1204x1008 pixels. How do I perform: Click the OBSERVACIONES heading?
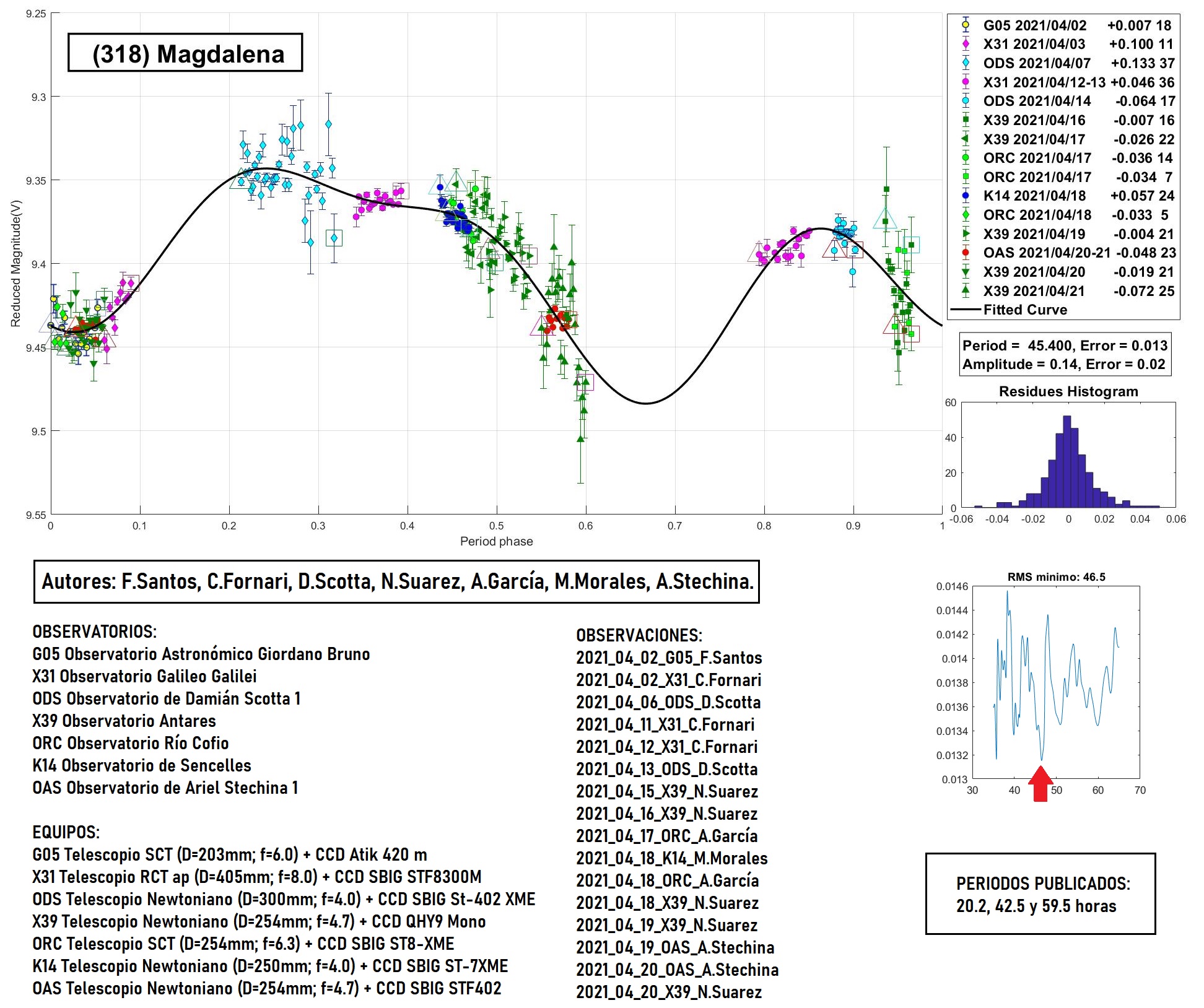(639, 635)
